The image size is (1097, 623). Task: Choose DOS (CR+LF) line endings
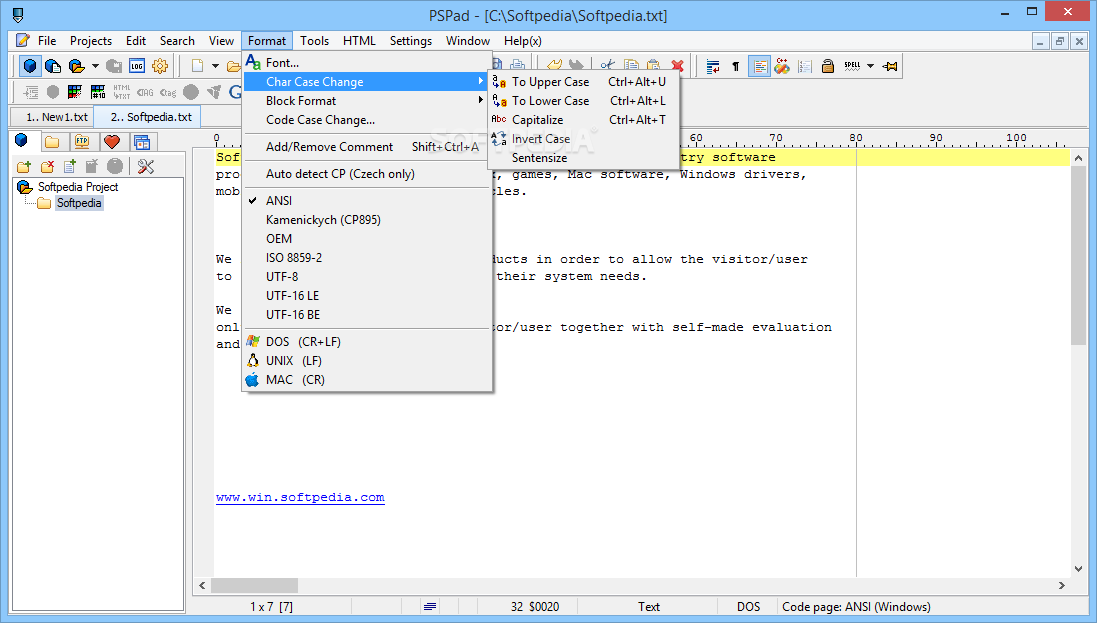pyautogui.click(x=367, y=342)
